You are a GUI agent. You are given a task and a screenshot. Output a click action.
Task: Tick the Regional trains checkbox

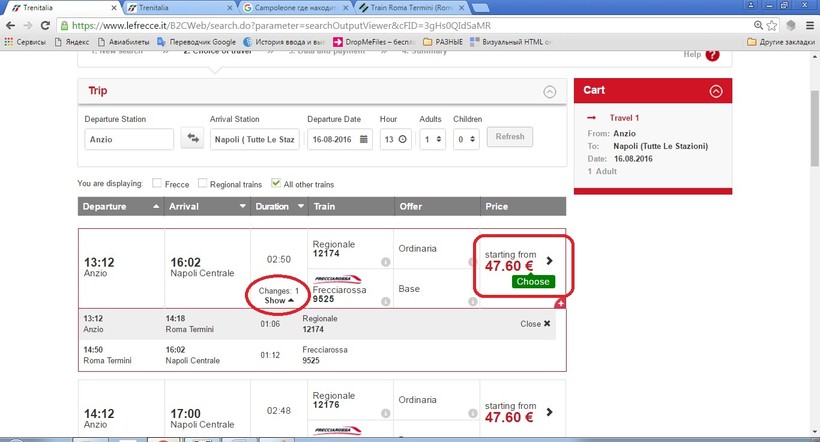pos(203,184)
